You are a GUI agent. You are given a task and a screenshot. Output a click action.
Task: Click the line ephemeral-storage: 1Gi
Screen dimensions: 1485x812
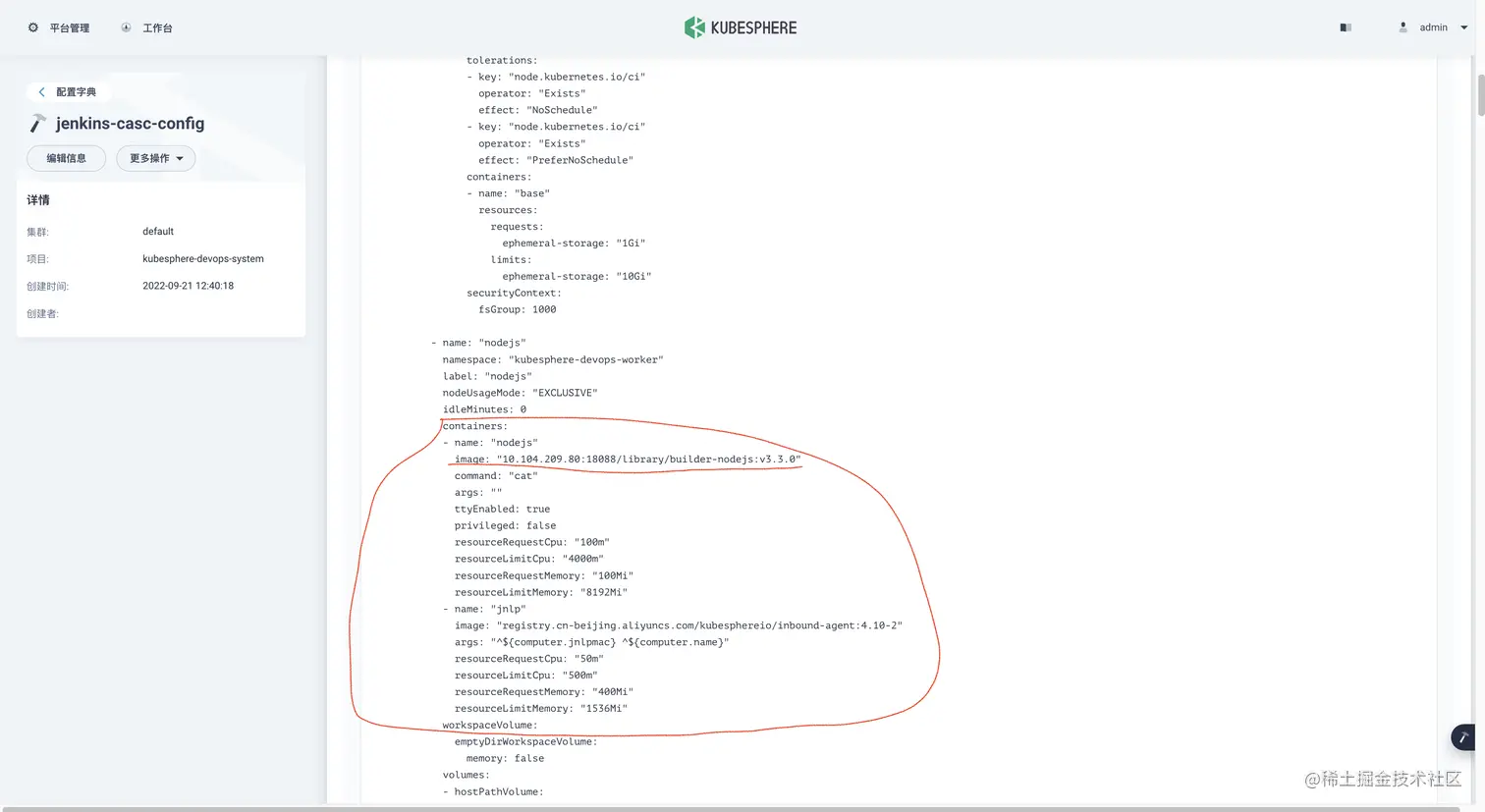click(x=574, y=243)
